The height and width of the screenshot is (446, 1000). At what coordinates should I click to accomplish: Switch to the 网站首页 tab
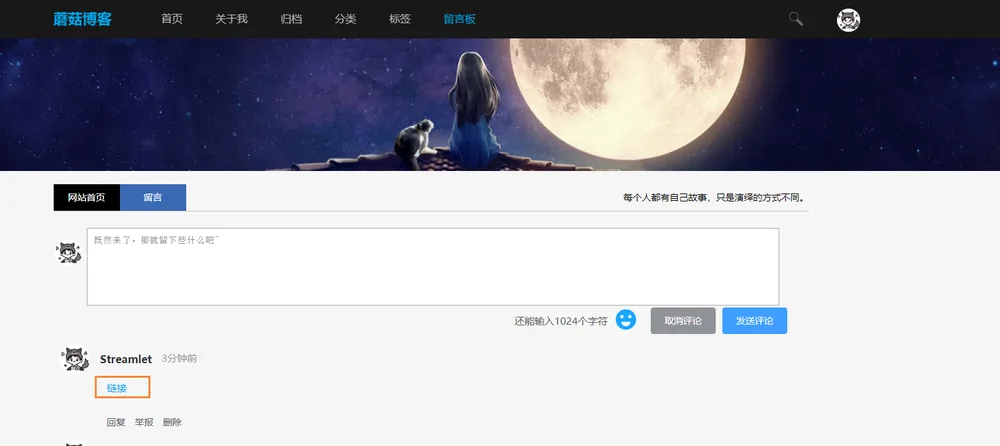[x=87, y=197]
